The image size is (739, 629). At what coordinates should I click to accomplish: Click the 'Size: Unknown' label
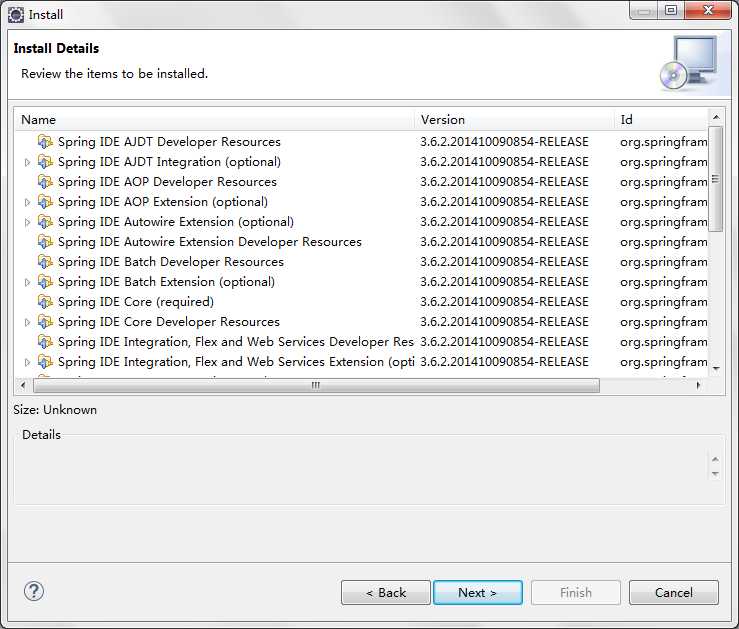click(x=55, y=410)
